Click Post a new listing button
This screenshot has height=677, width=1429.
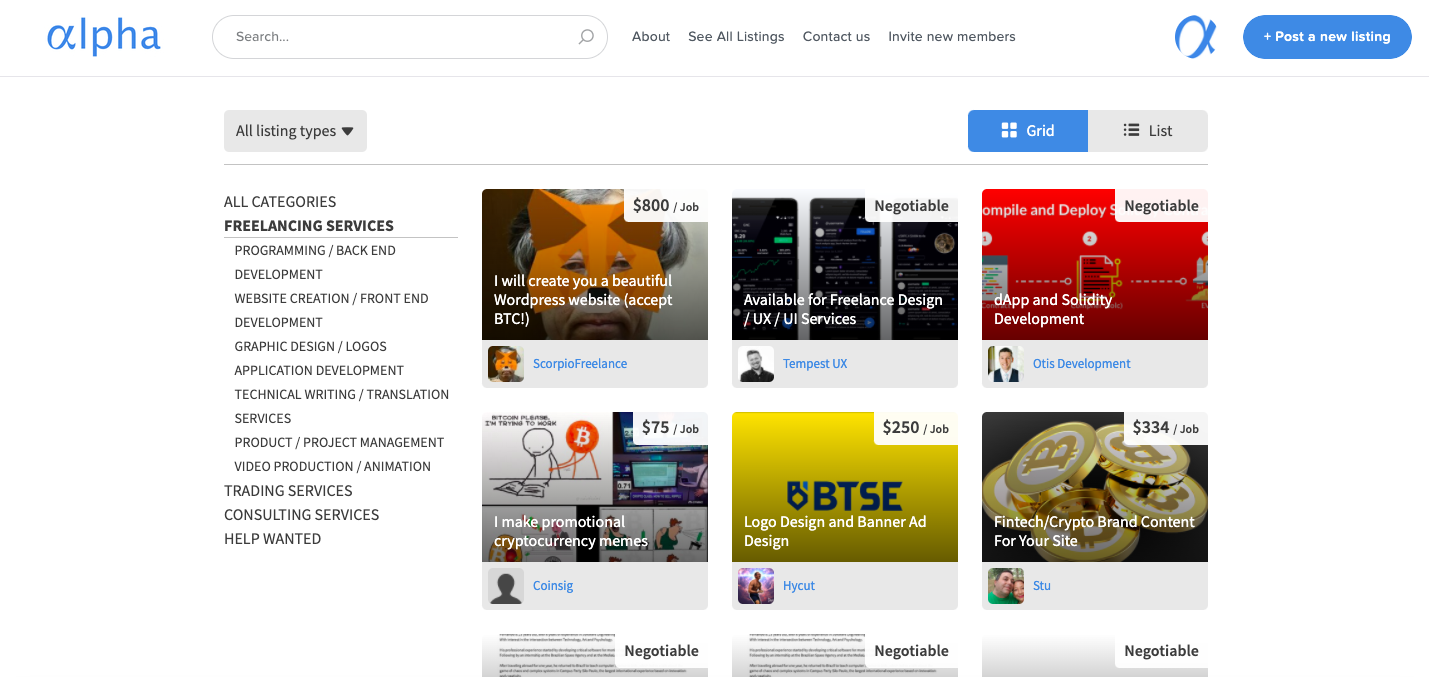tap(1327, 37)
